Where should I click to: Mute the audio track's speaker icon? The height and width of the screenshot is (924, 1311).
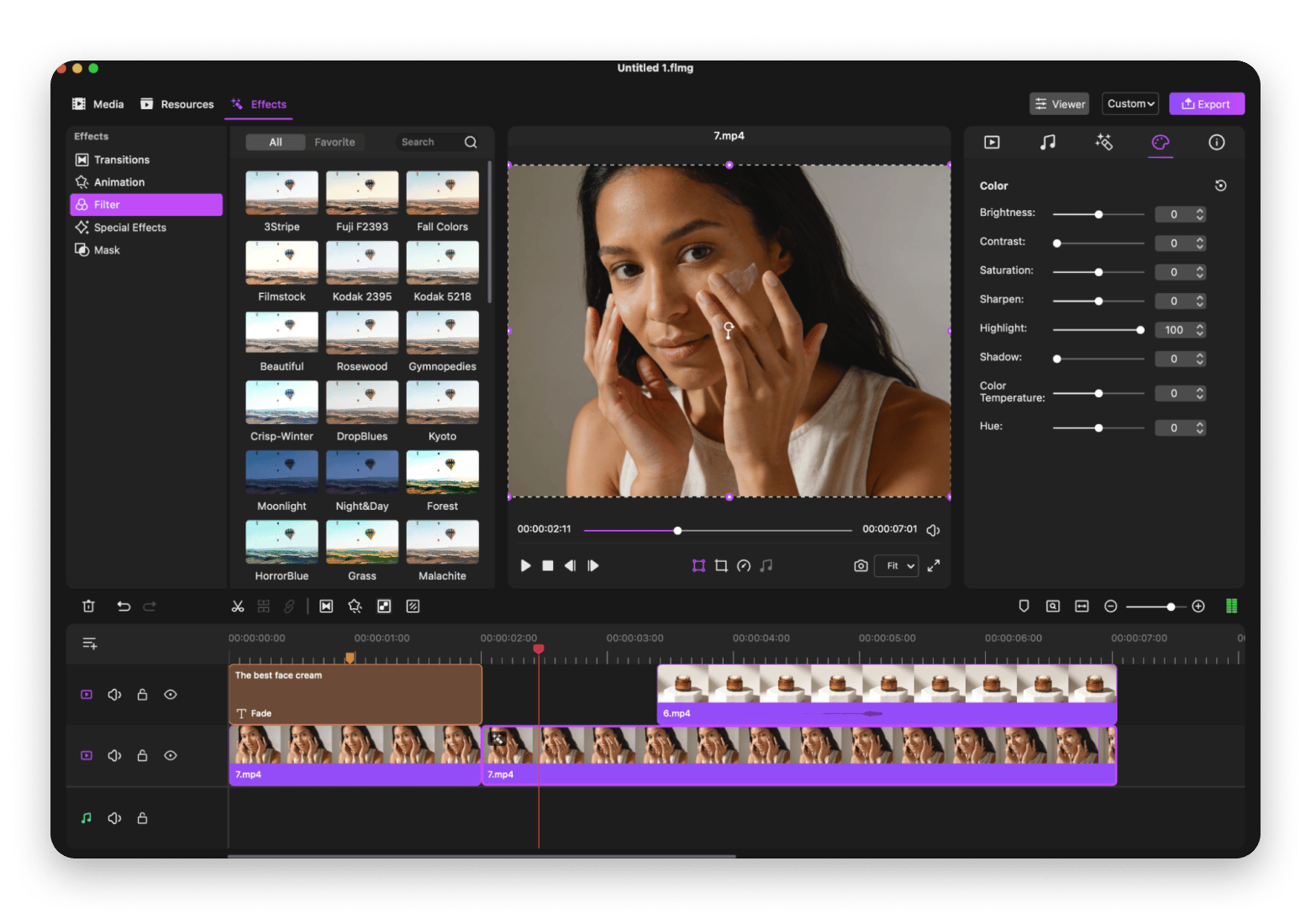[114, 817]
